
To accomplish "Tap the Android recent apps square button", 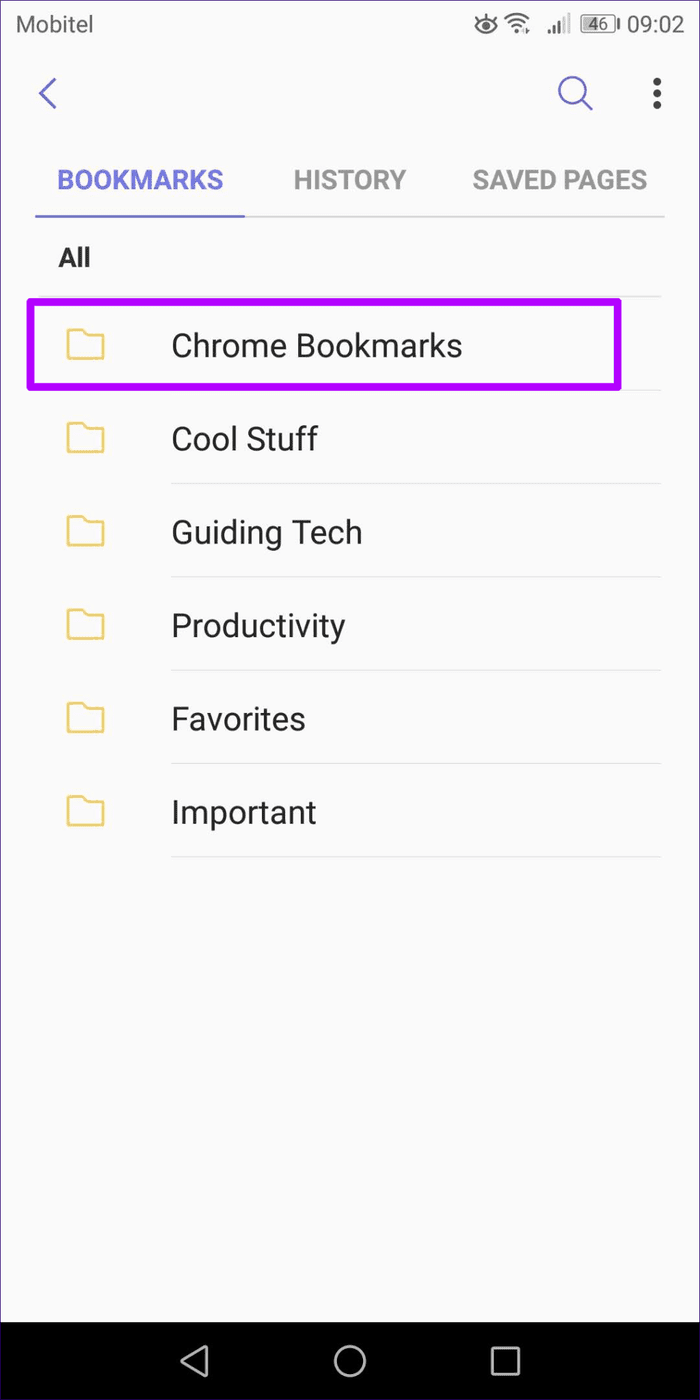I will (505, 1360).
